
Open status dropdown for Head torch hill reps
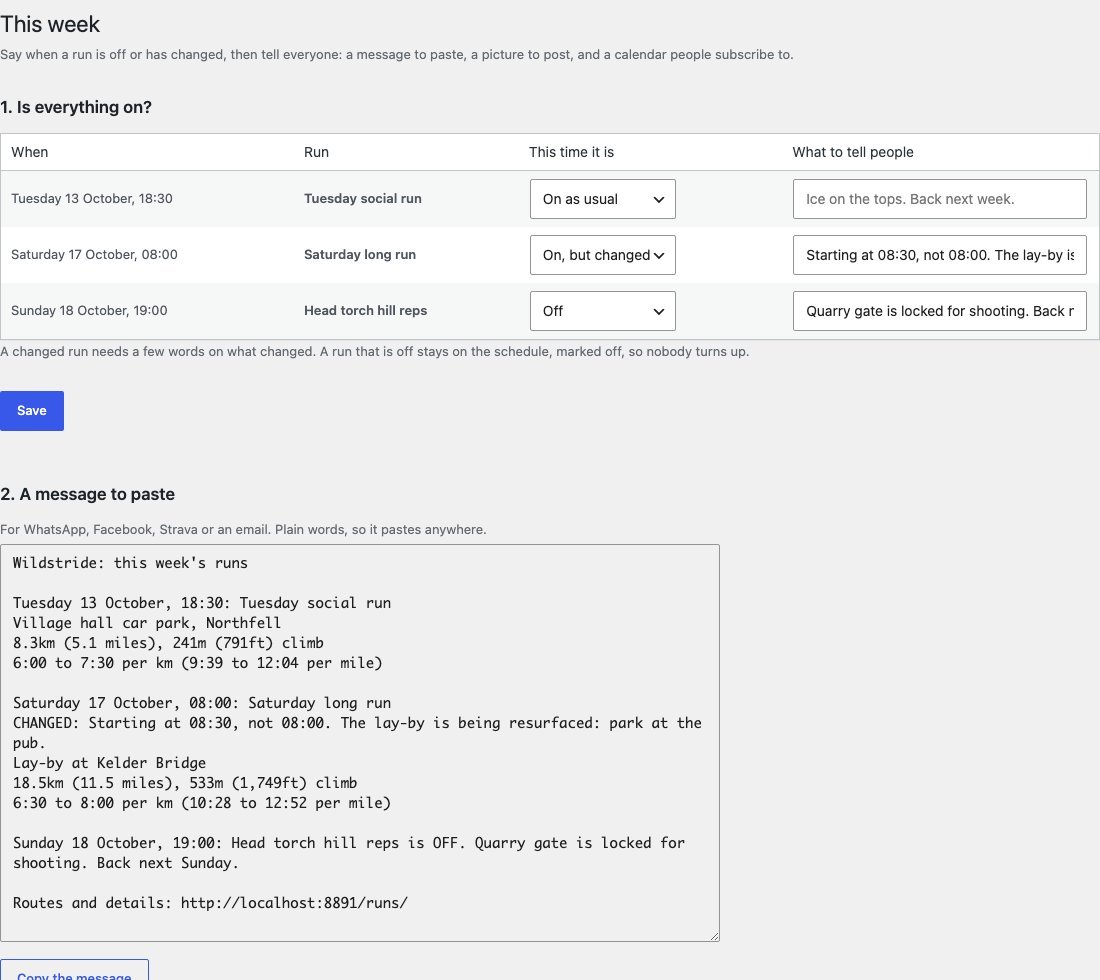pos(603,311)
